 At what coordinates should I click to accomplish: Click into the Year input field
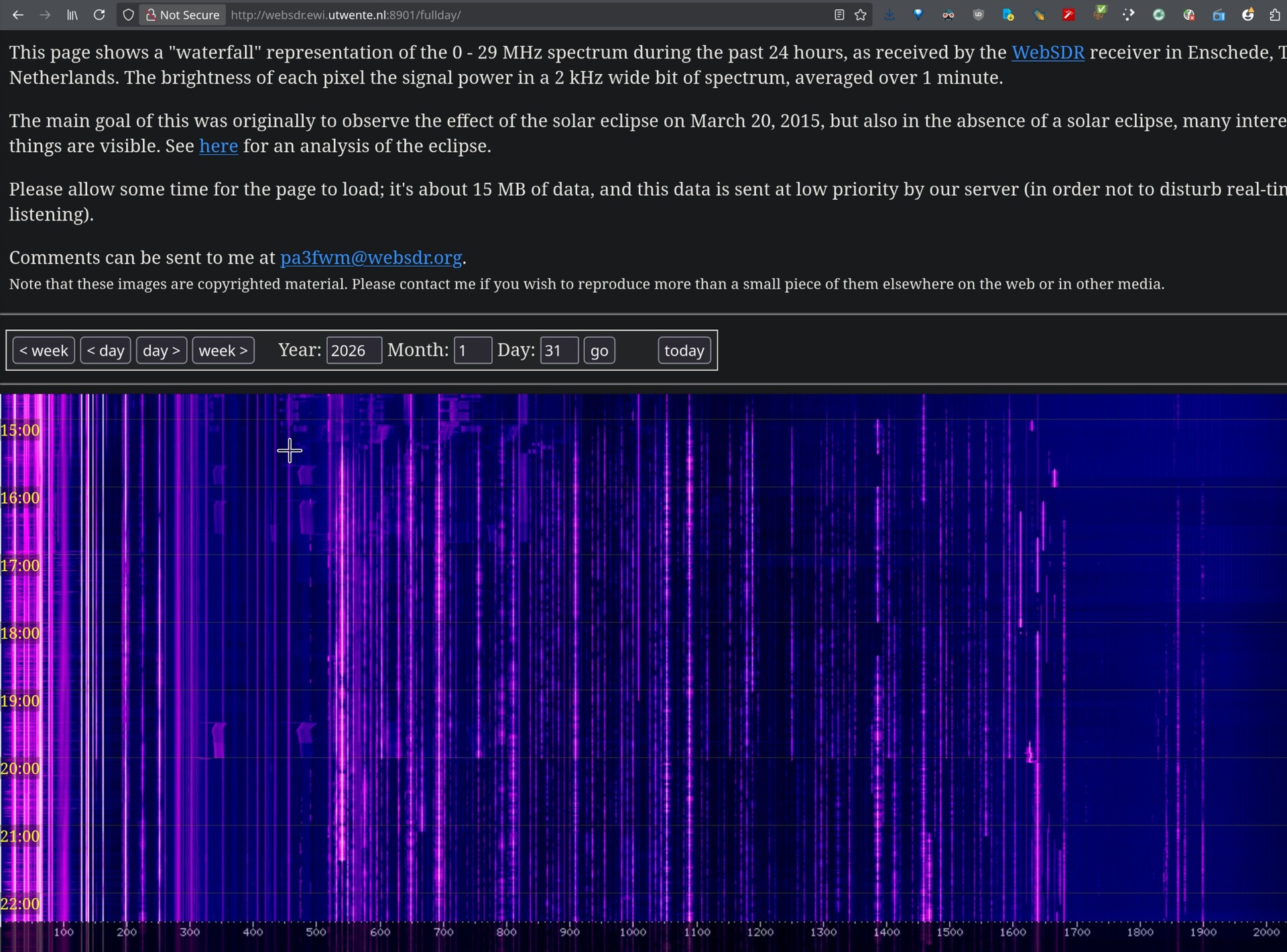353,351
